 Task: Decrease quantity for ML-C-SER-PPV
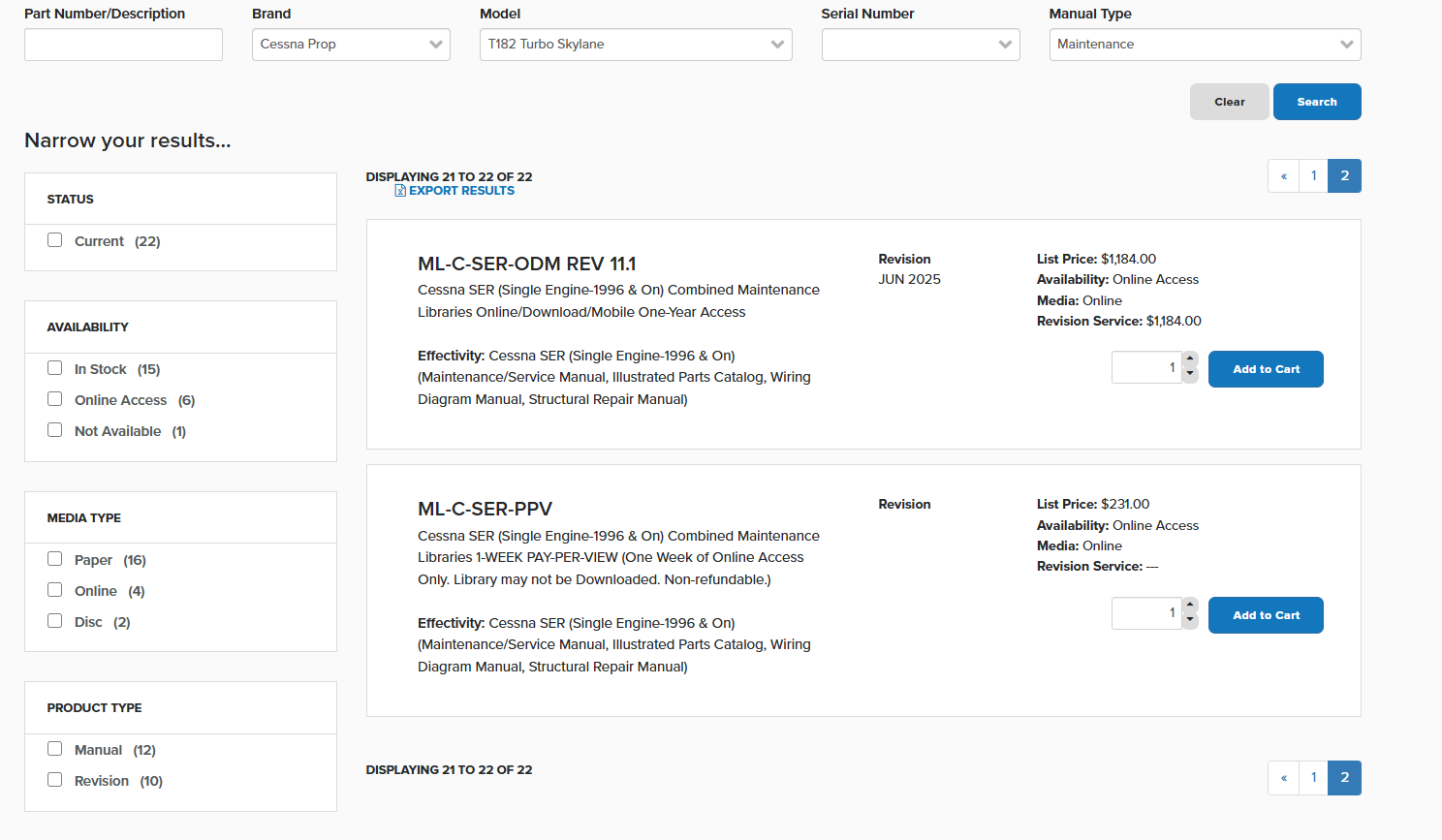(1190, 621)
